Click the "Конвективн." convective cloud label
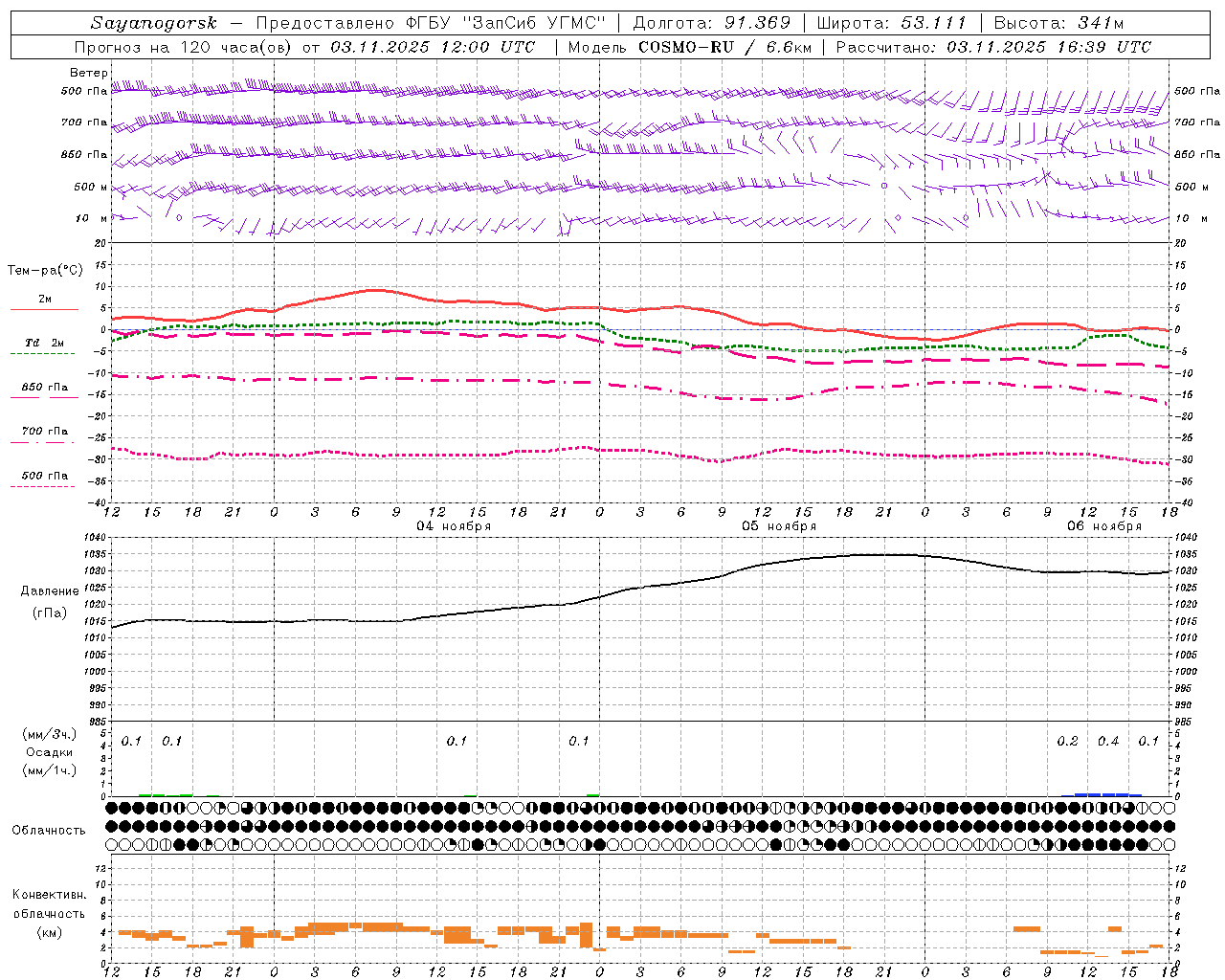The height and width of the screenshot is (980, 1225). pyautogui.click(x=49, y=895)
